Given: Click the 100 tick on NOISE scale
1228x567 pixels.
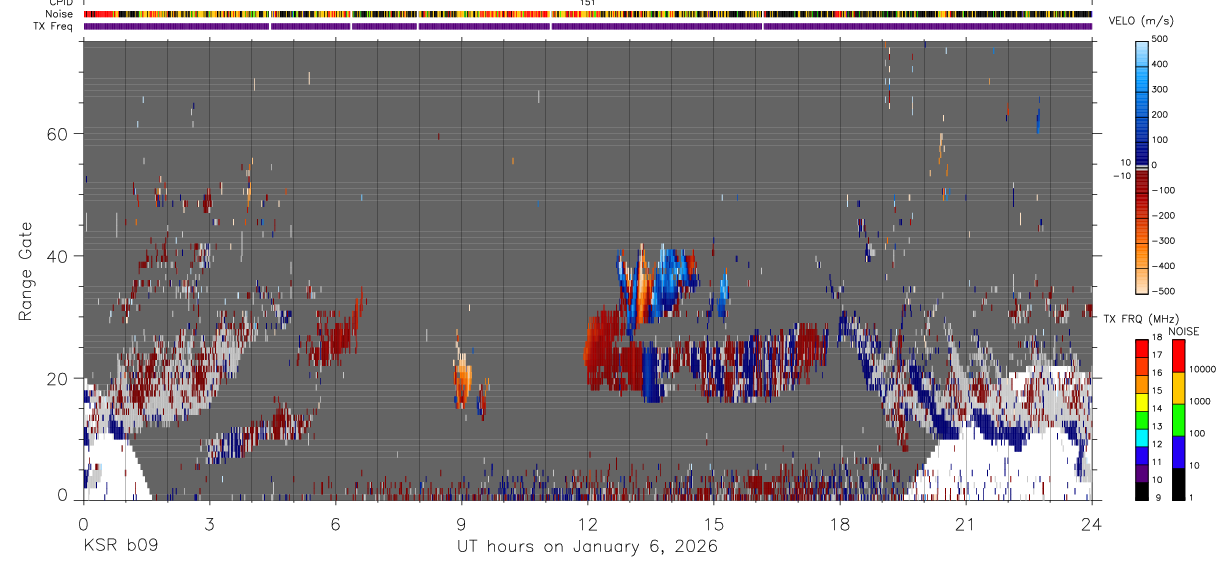Looking at the screenshot, I should pos(1198,434).
